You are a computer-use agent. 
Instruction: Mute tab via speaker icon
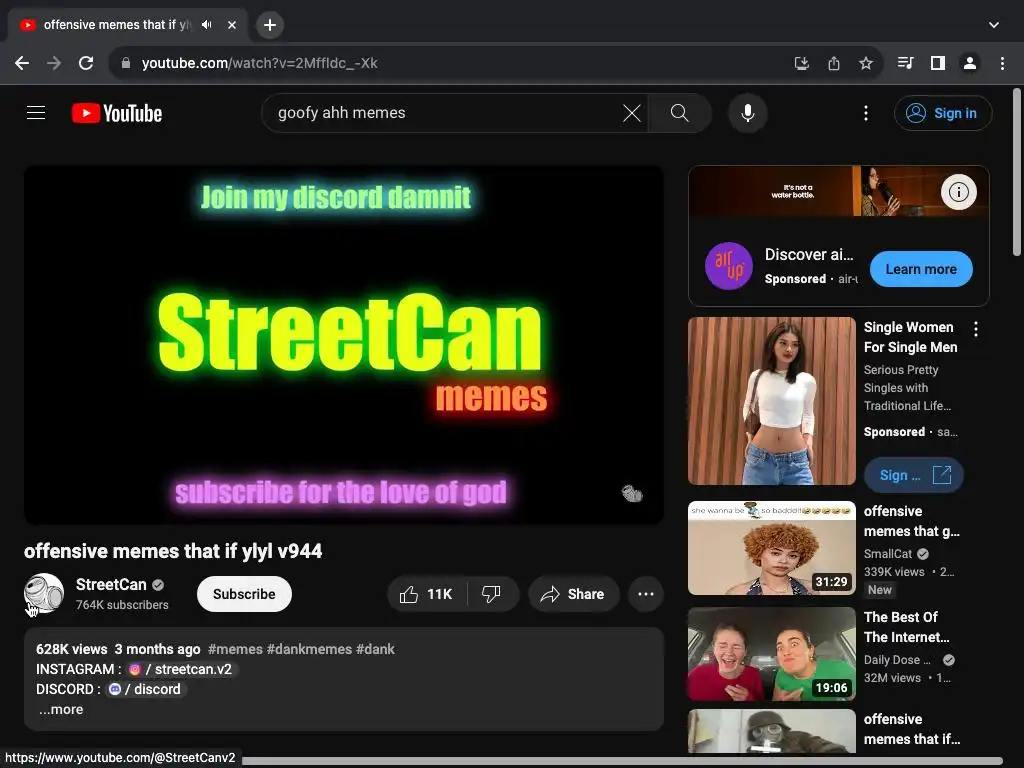click(x=206, y=25)
